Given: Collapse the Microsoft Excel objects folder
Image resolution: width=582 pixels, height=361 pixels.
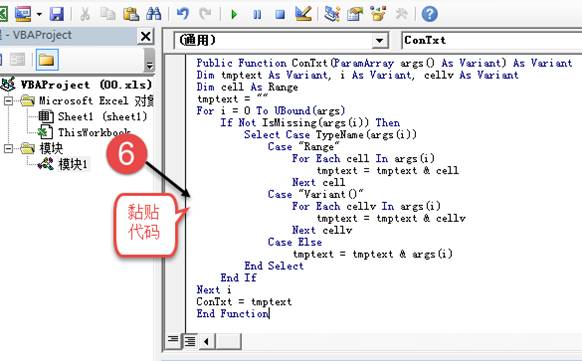Looking at the screenshot, I should pos(8,101).
